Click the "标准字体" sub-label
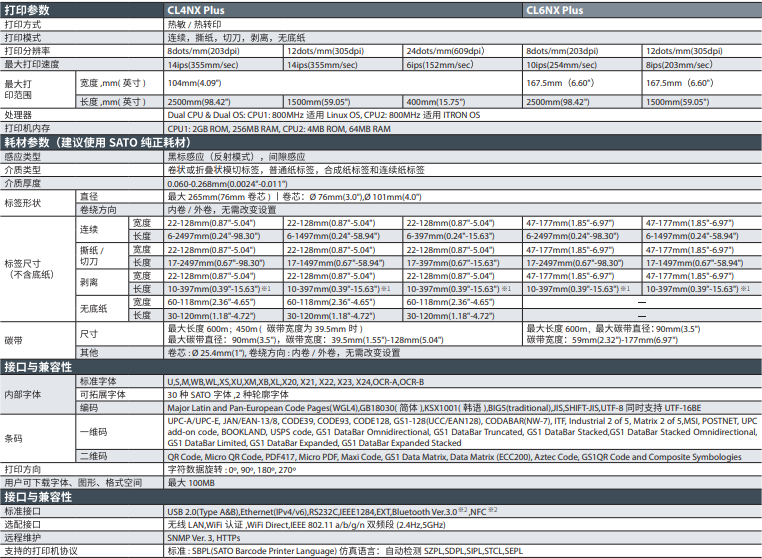 (x=98, y=382)
